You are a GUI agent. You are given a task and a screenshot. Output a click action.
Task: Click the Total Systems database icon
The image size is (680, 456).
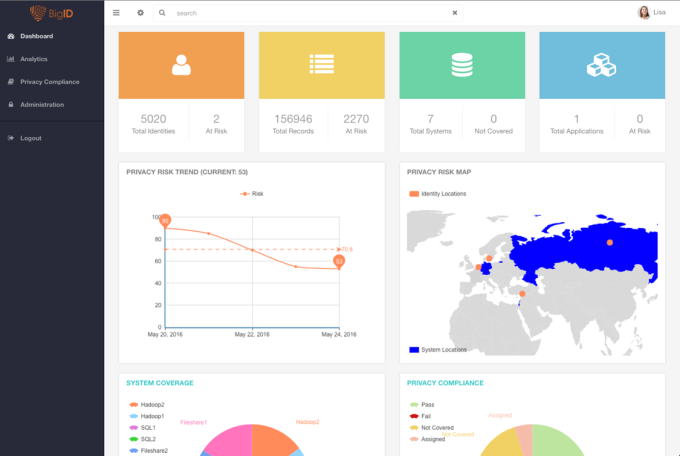462,65
